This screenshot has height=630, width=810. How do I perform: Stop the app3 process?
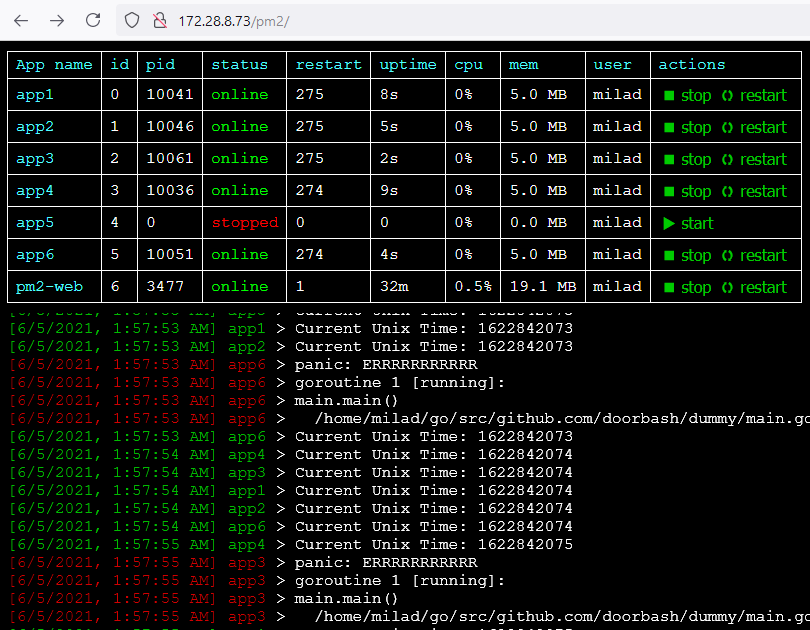[687, 160]
